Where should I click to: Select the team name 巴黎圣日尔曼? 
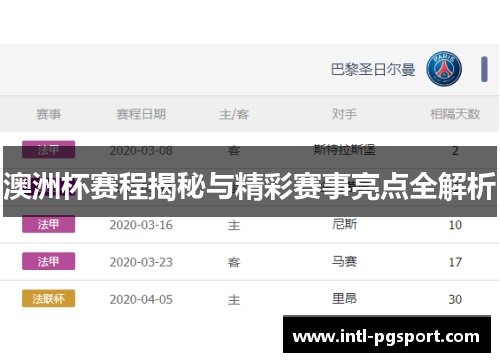(x=373, y=70)
